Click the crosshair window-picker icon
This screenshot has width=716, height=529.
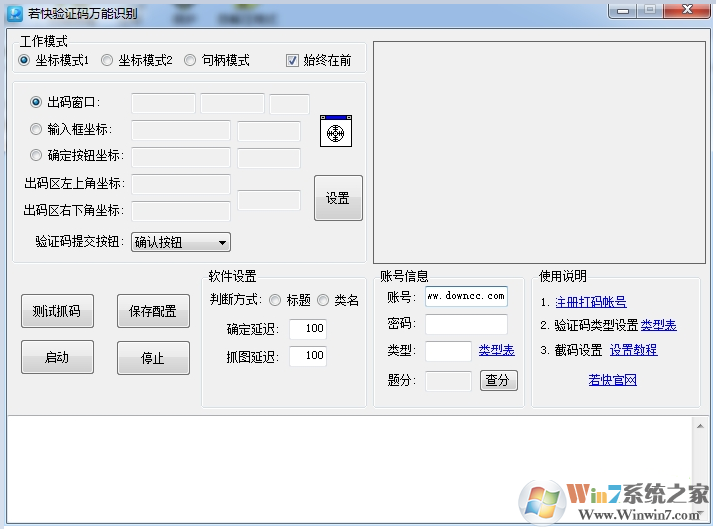(x=336, y=131)
